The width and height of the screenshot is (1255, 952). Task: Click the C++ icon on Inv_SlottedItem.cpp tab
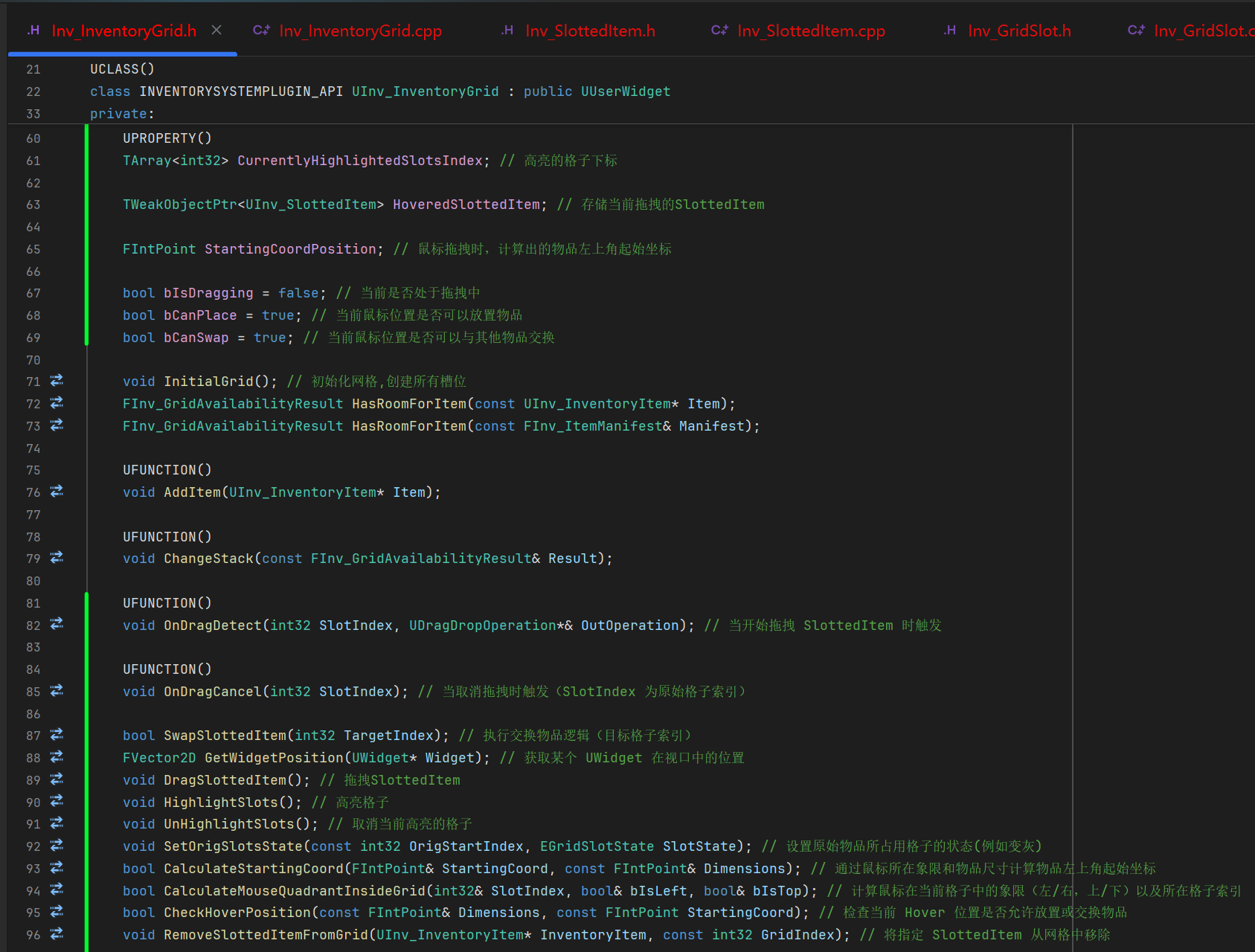coord(719,30)
